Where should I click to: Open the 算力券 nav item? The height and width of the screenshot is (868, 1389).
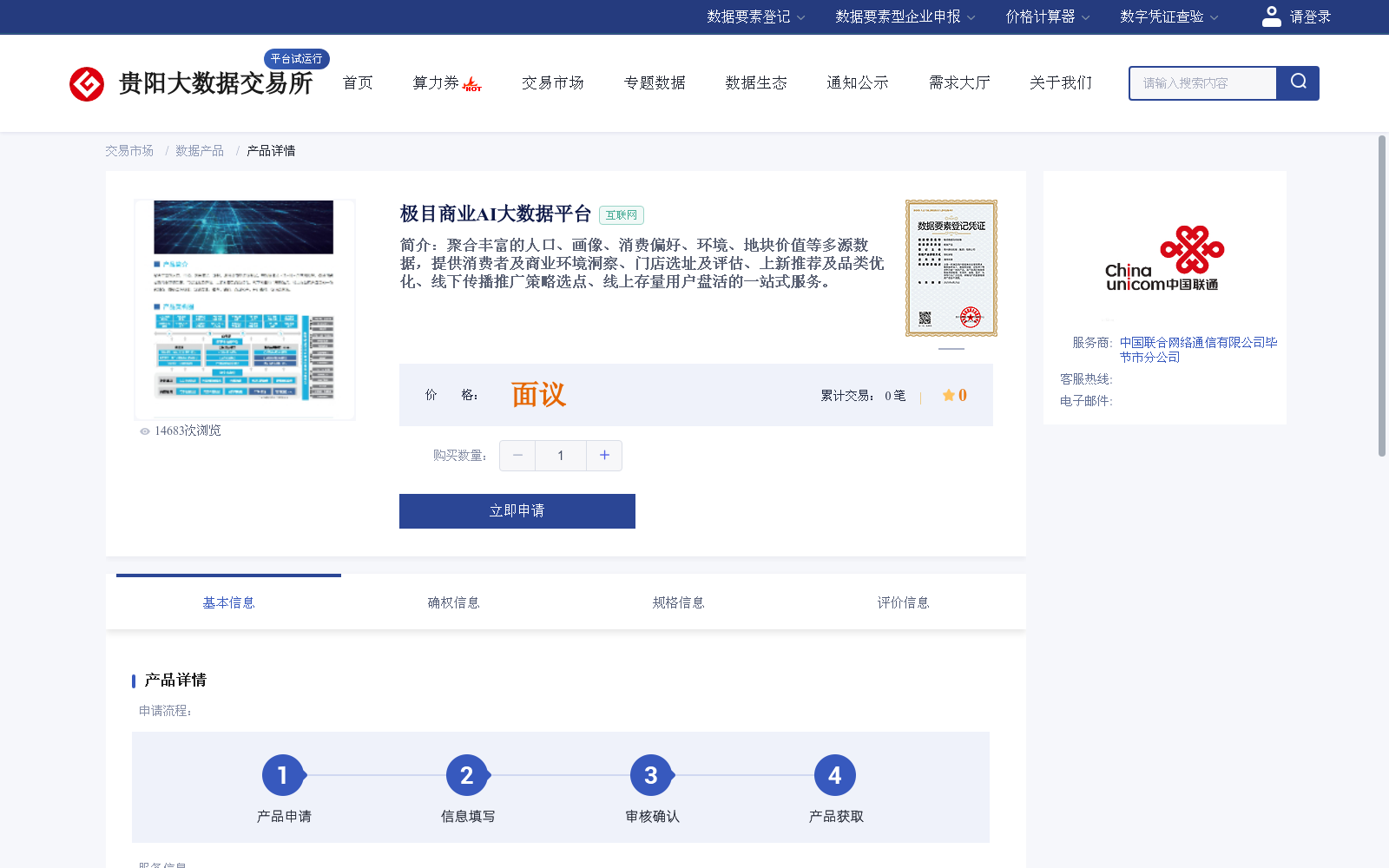[436, 82]
